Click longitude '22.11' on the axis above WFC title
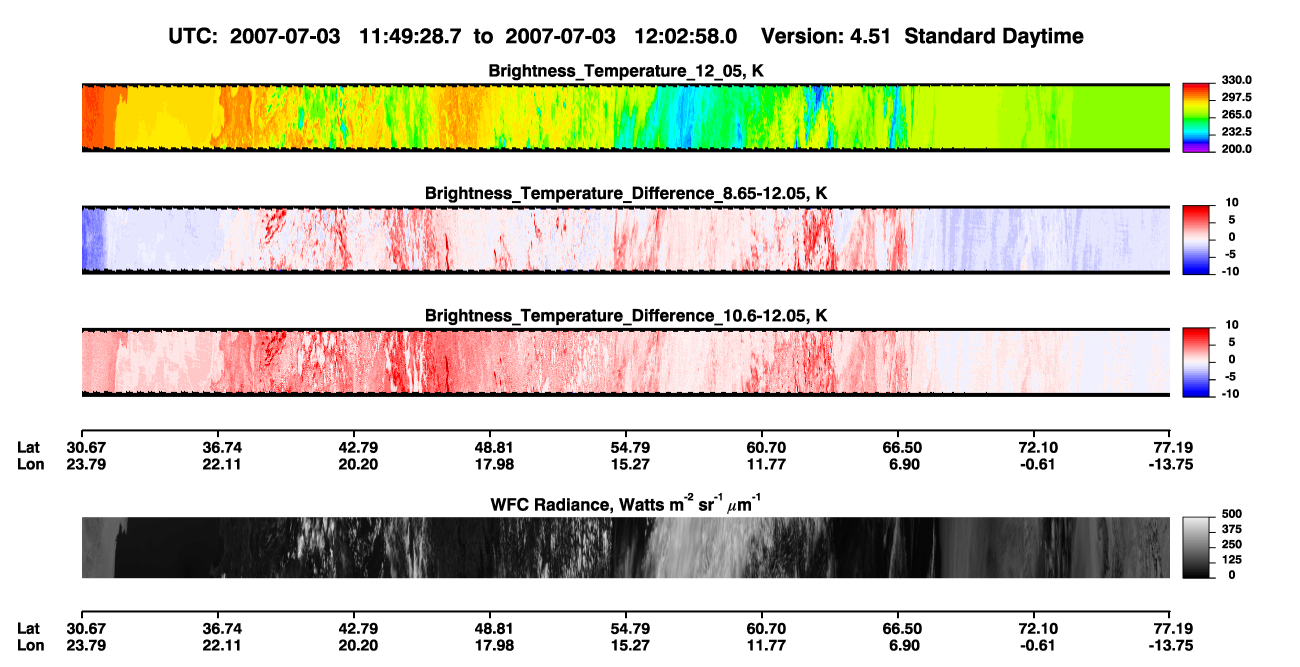 224,464
